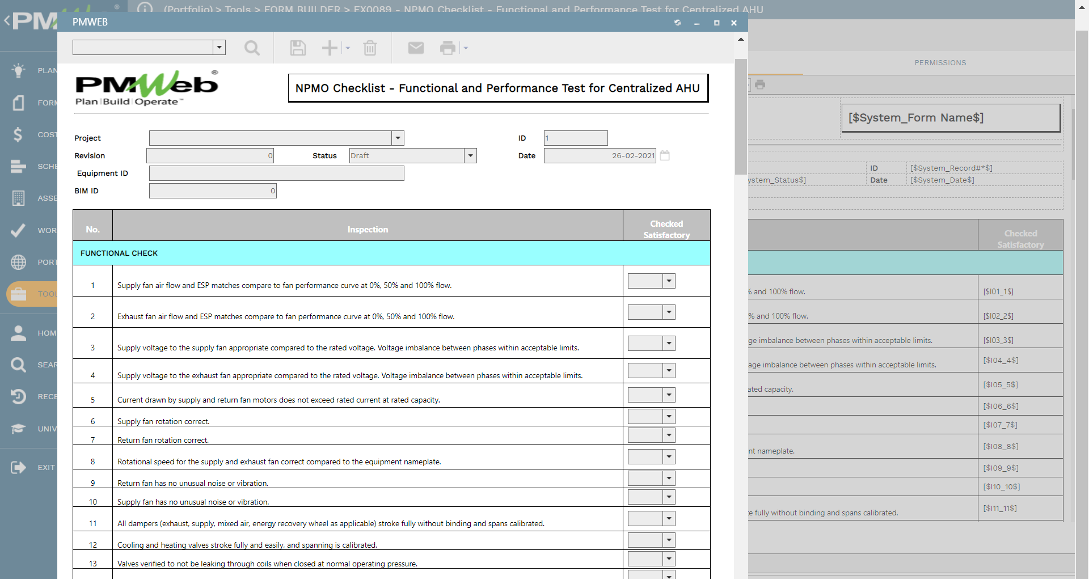Image resolution: width=1089 pixels, height=579 pixels.
Task: Open the Schedule bars icon in the sidebar
Action: [19, 166]
